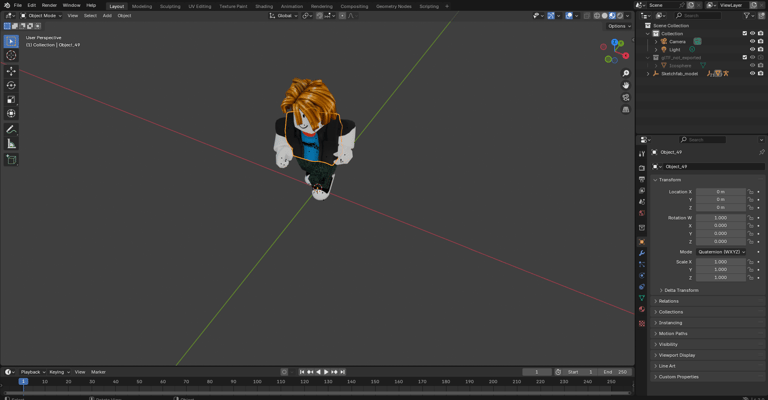Hide the Sketchfab_model in viewport
The image size is (768, 400).
pos(752,73)
